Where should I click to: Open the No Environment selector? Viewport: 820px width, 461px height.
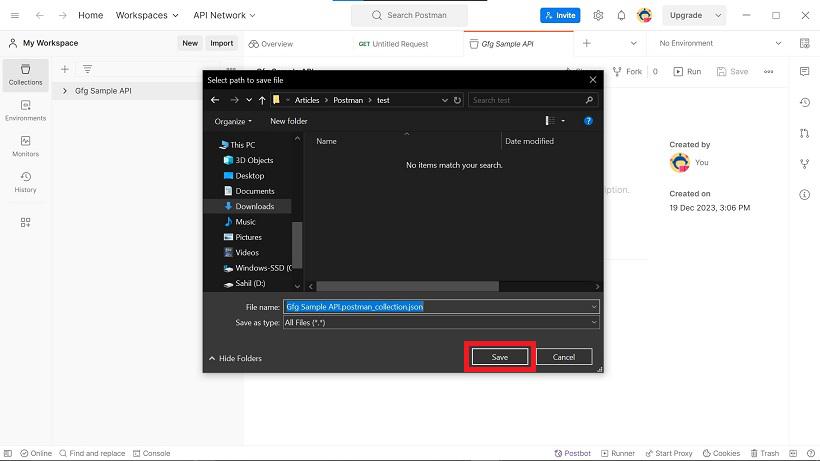pyautogui.click(x=720, y=43)
